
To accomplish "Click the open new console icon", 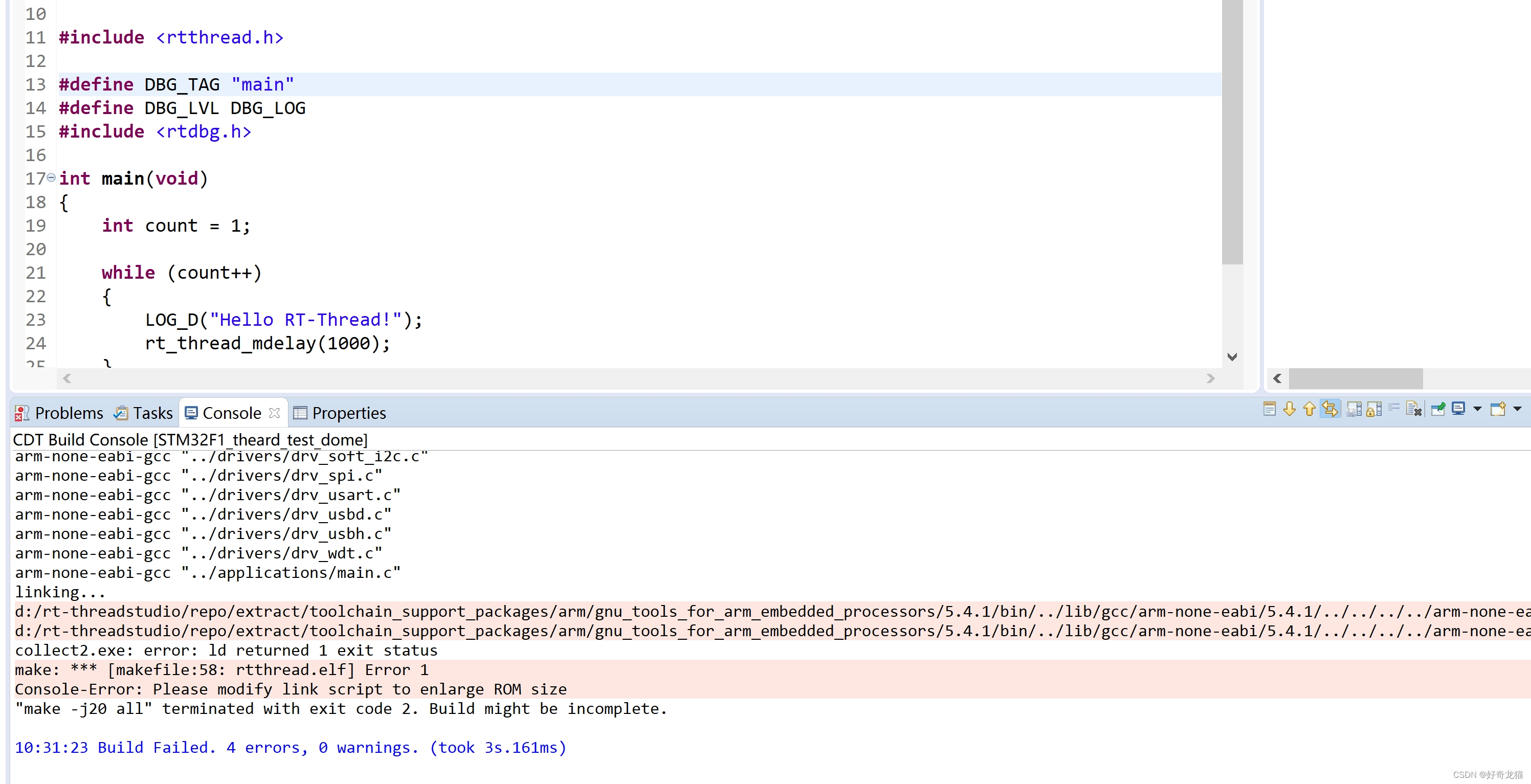I will (1498, 409).
